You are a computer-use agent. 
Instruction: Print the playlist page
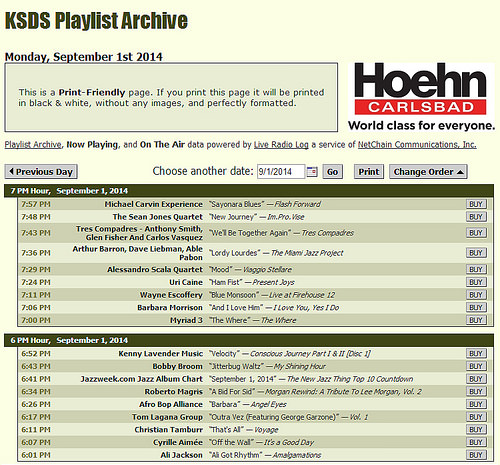[369, 172]
